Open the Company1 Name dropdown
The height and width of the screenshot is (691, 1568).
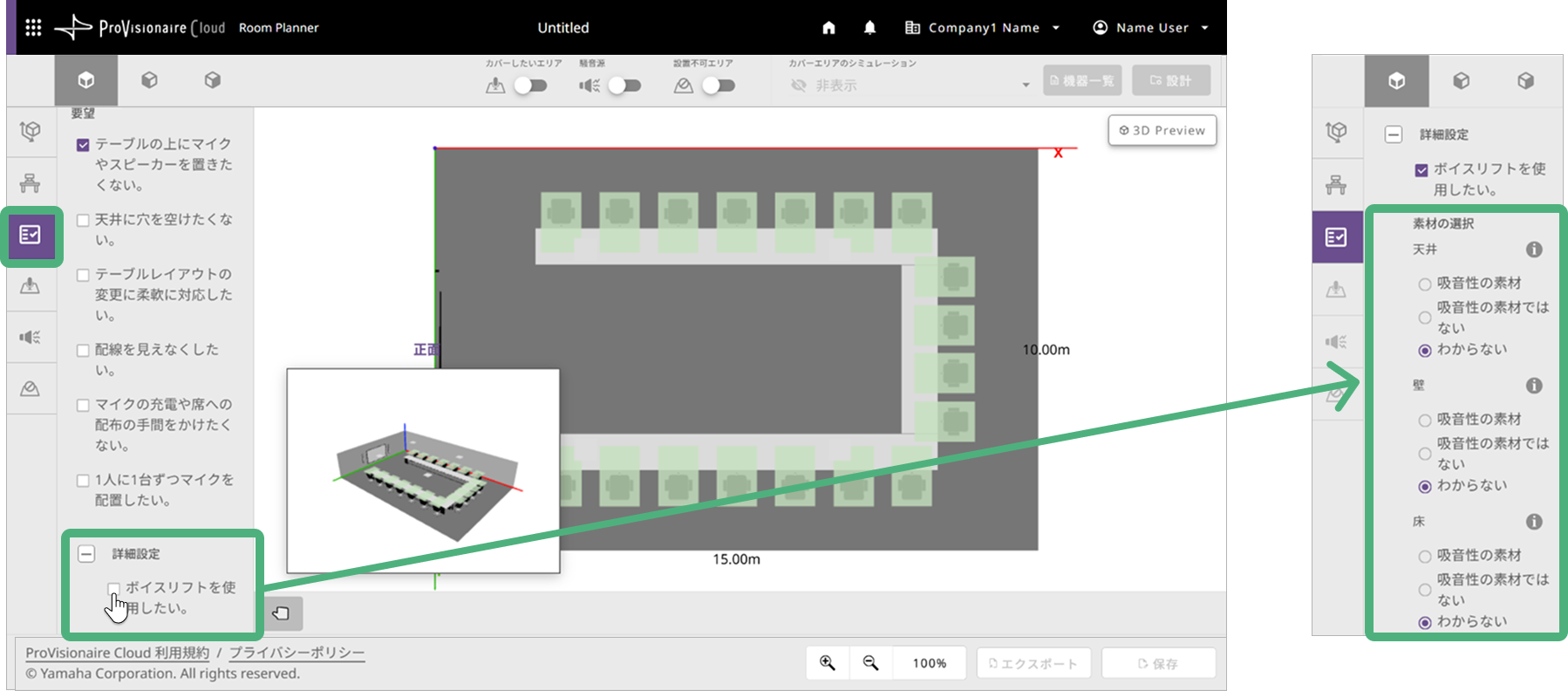click(982, 28)
